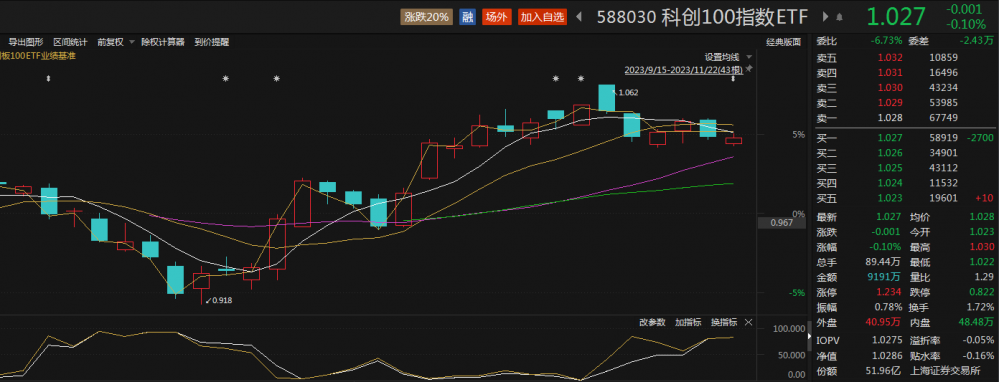Select 除权计算器 in the toolbar

pyautogui.click(x=163, y=43)
